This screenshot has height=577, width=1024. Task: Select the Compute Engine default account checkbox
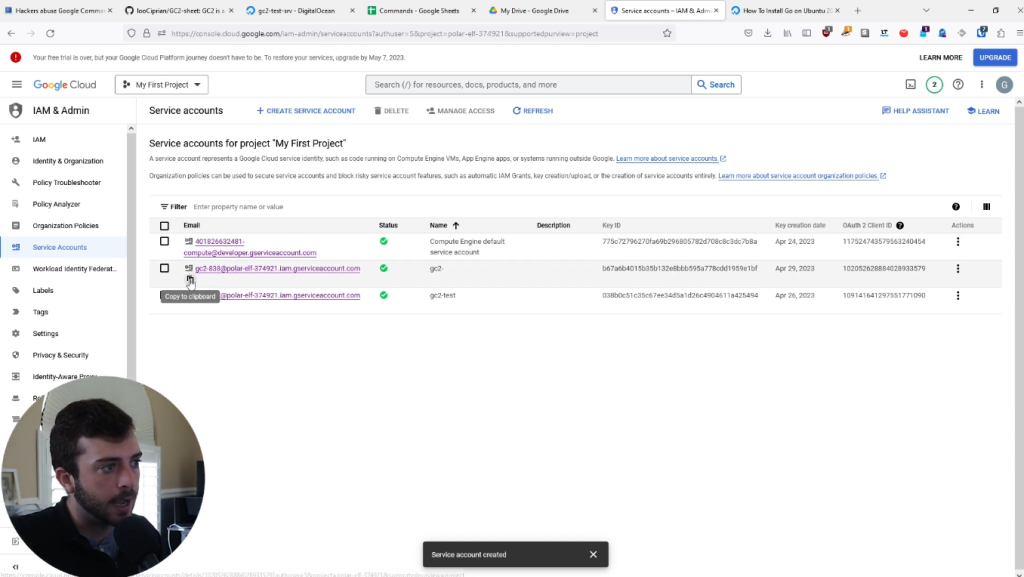[x=165, y=241]
